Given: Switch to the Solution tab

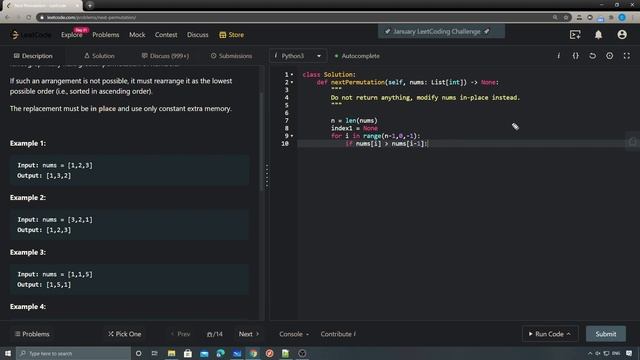Looking at the screenshot, I should point(99,56).
